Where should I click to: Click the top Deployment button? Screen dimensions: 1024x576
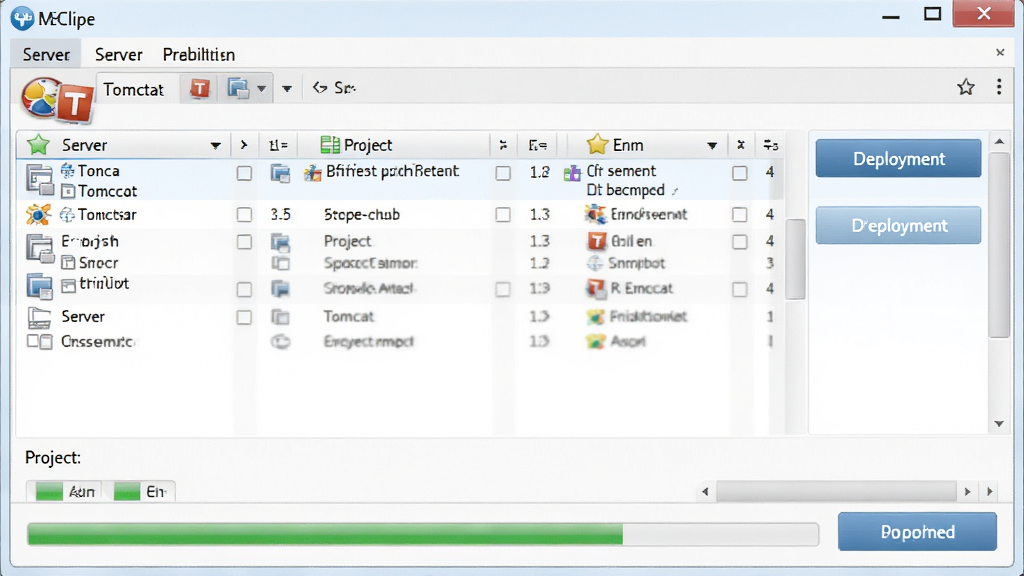pyautogui.click(x=898, y=159)
